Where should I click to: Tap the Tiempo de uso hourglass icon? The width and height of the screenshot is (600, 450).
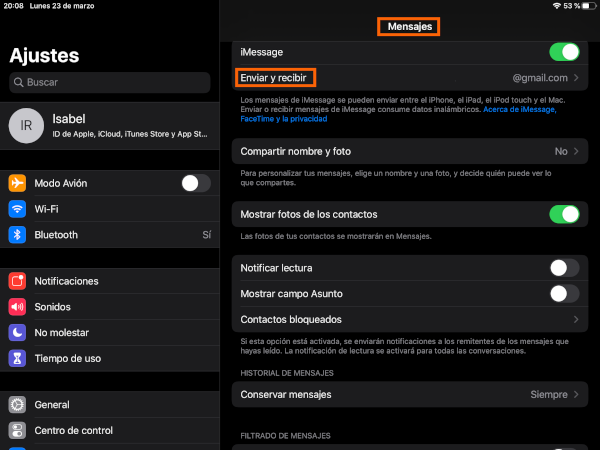tap(17, 358)
